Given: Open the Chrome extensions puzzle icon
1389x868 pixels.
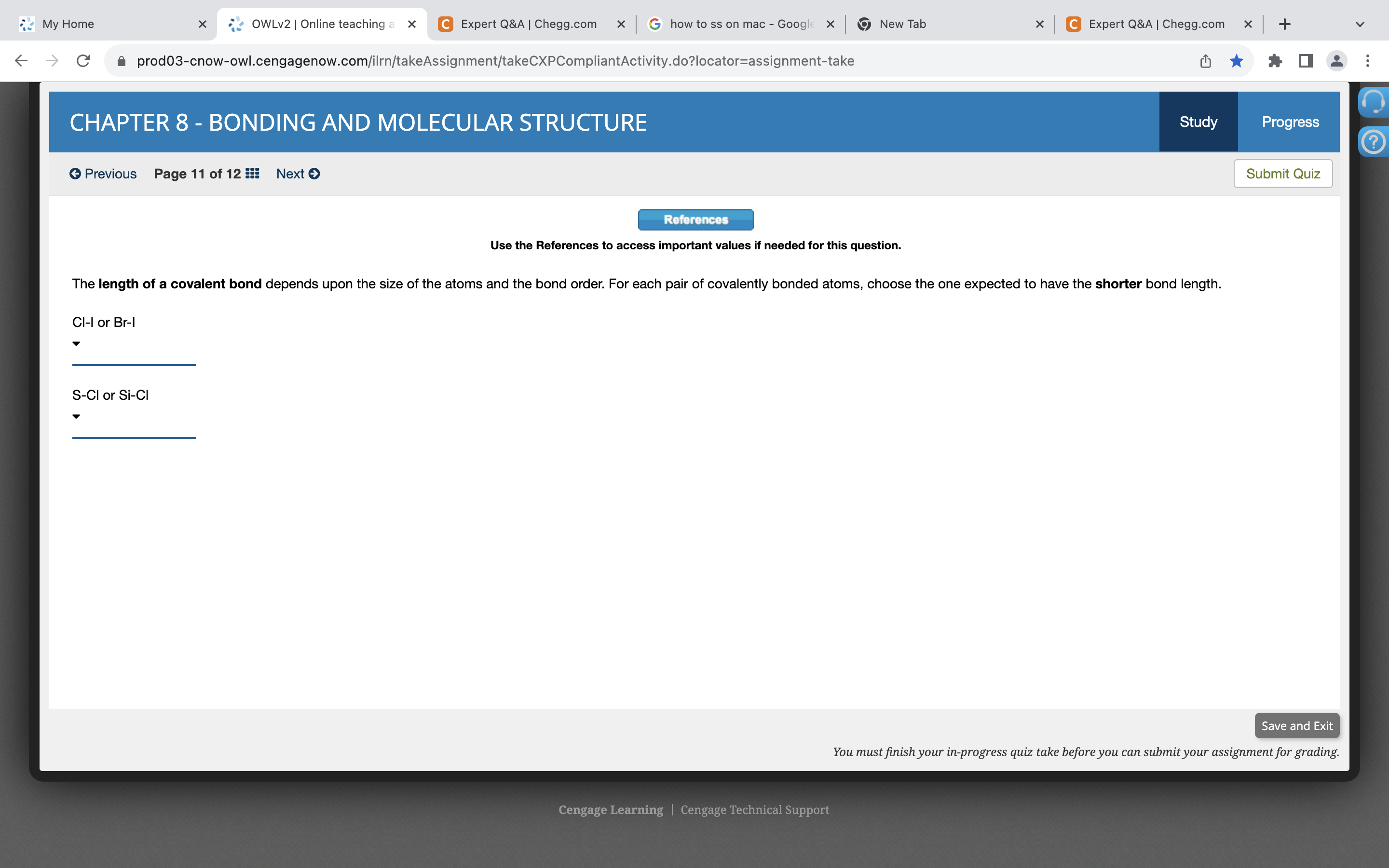Looking at the screenshot, I should 1275,61.
